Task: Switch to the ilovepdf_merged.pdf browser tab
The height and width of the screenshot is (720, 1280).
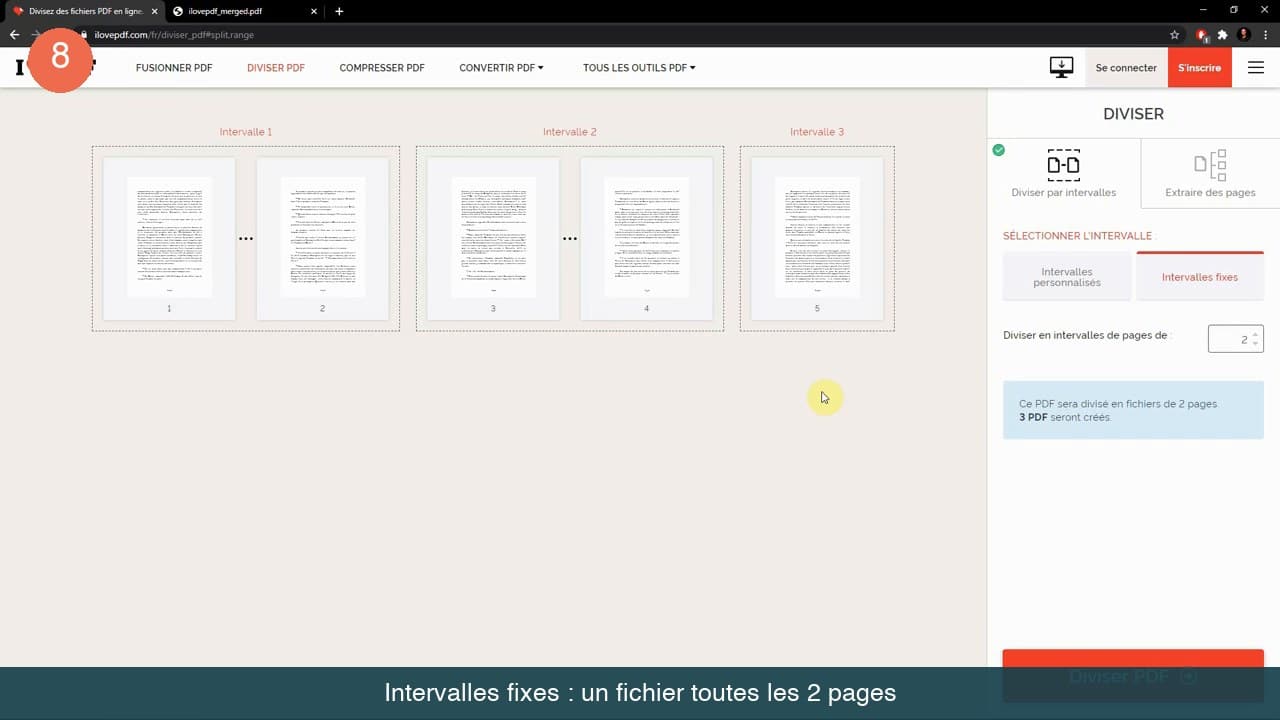Action: click(245, 11)
